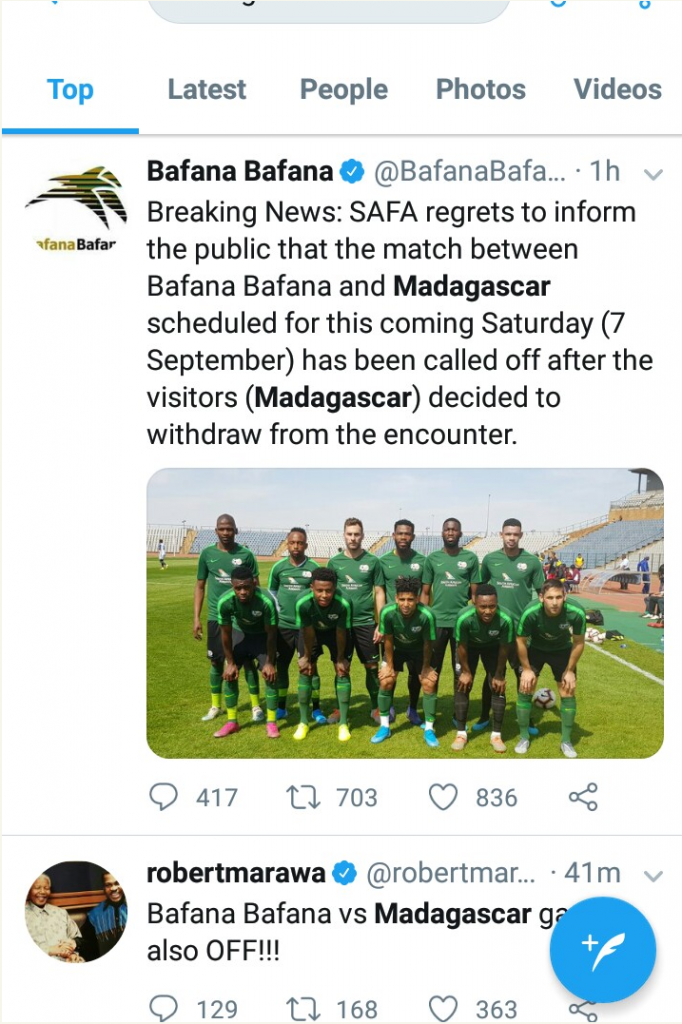682x1024 pixels.
Task: View the team photo in the tweet
Action: point(405,613)
